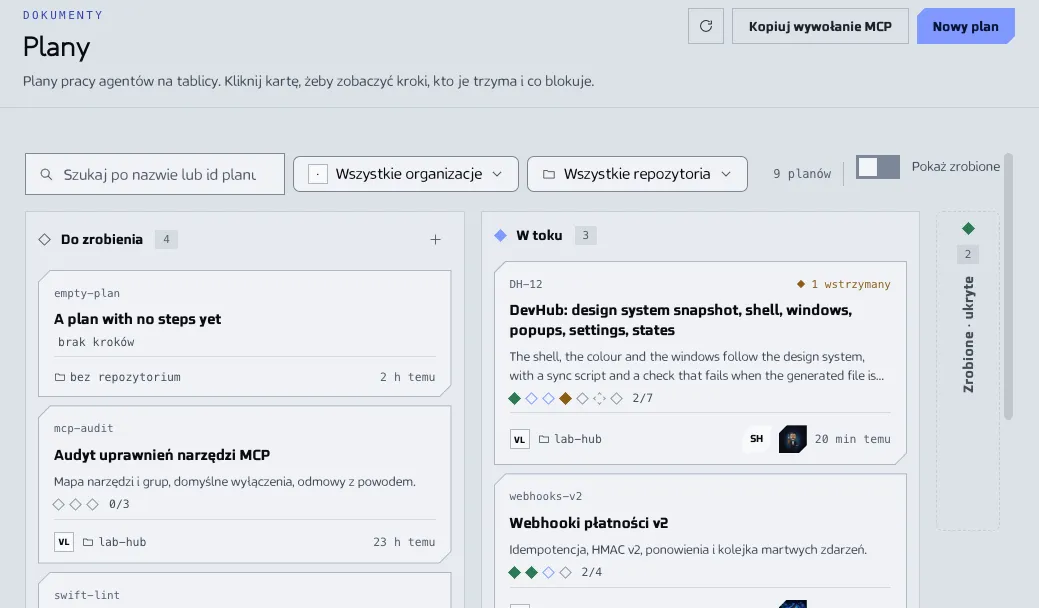1039x608 pixels.
Task: Open the Wszystkie repozytoria dropdown
Action: click(637, 174)
